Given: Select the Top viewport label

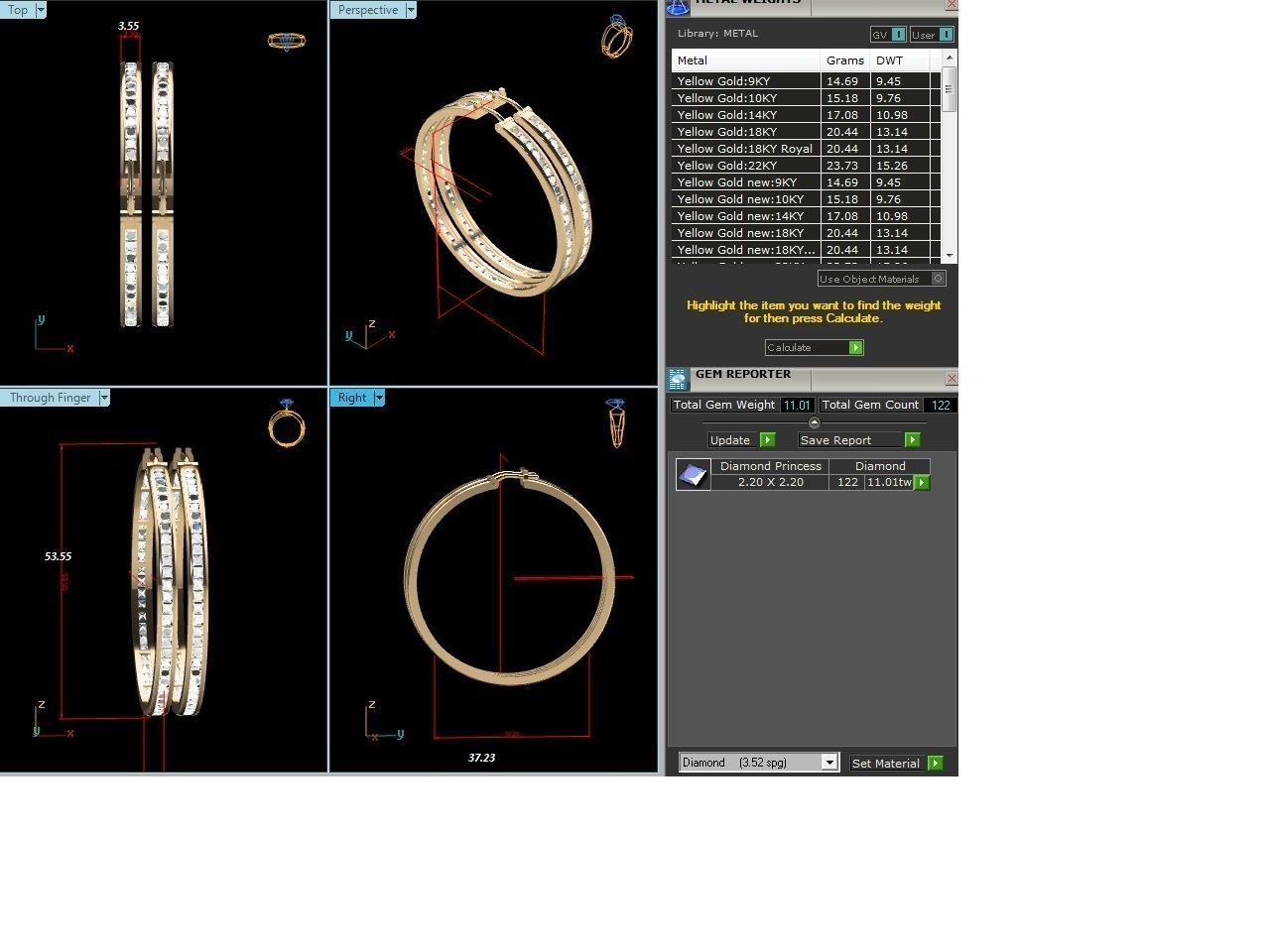Looking at the screenshot, I should pos(18,10).
